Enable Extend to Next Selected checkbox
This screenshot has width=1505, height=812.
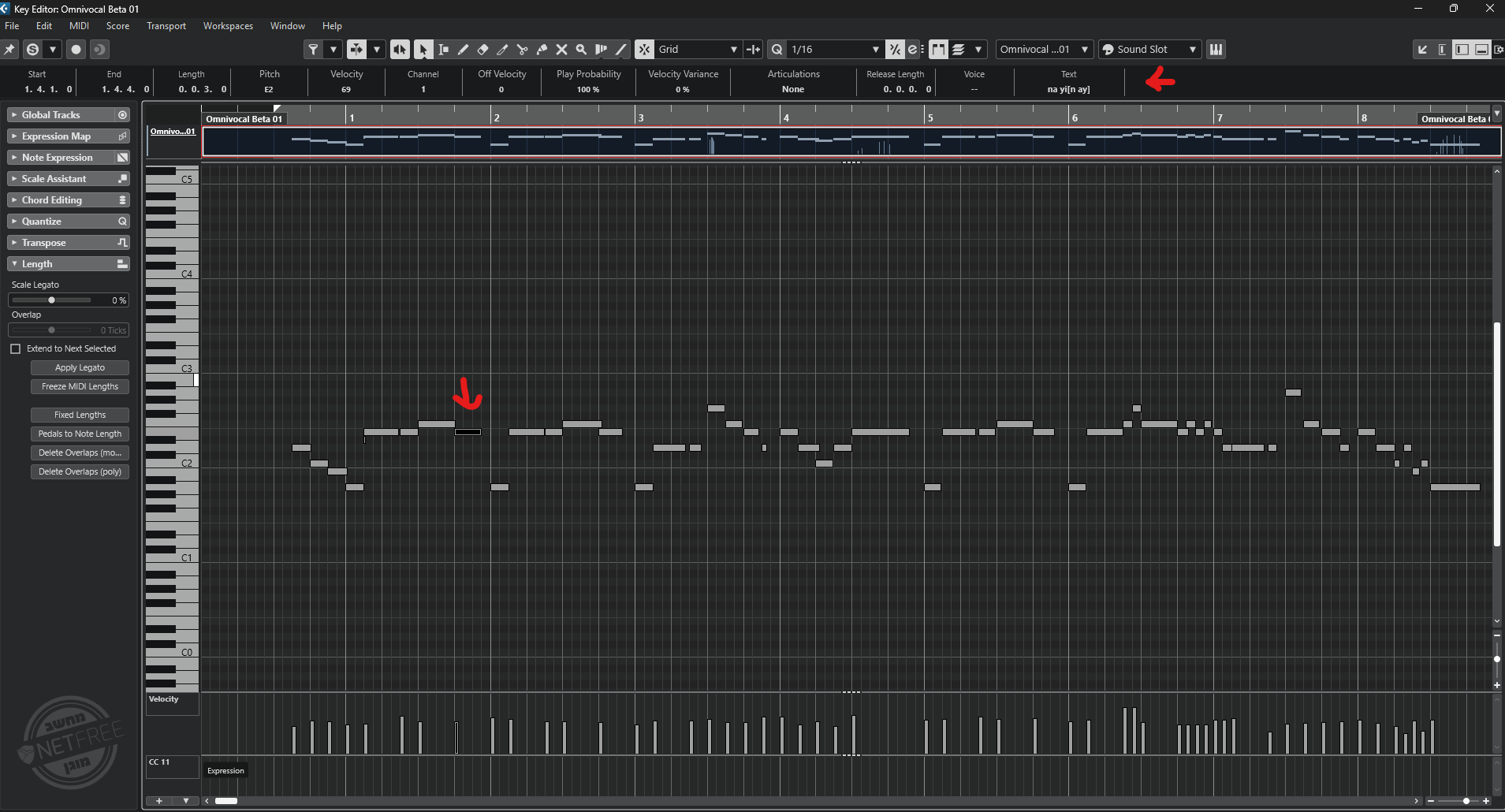pyautogui.click(x=16, y=348)
